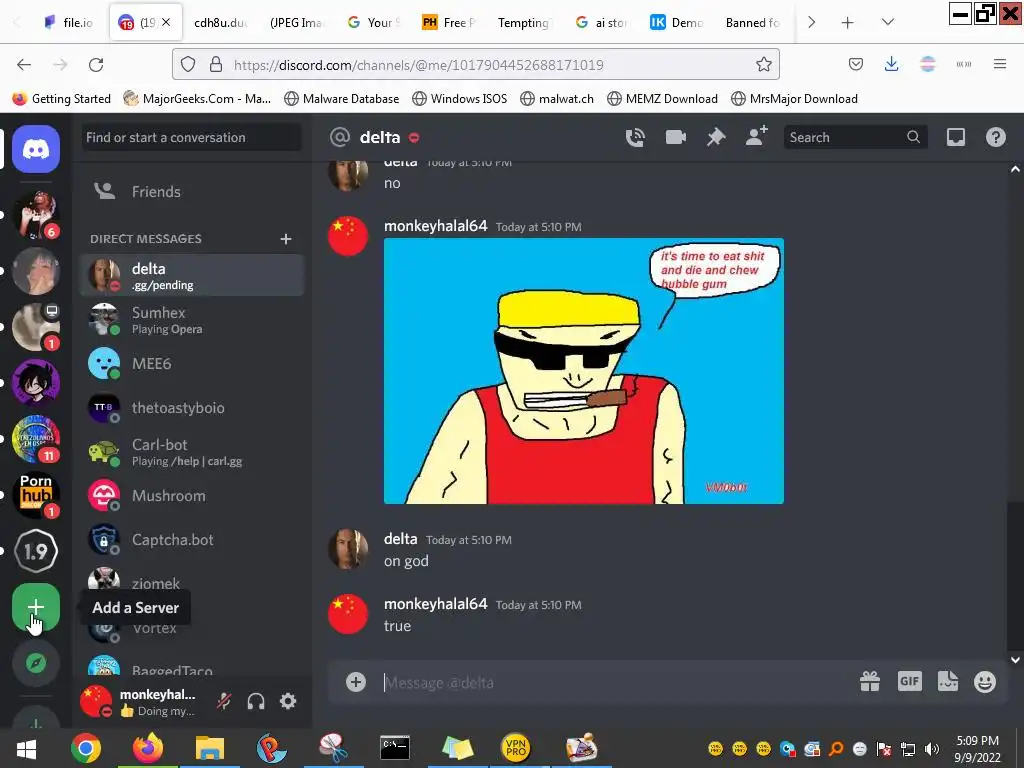Switch to the file.io tab
This screenshot has width=1024, height=768.
[69, 22]
